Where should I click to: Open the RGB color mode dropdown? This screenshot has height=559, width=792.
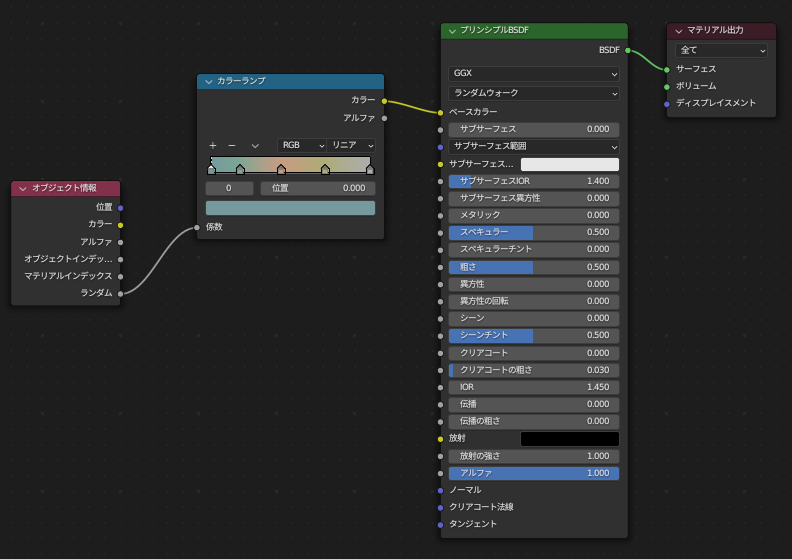pos(302,145)
